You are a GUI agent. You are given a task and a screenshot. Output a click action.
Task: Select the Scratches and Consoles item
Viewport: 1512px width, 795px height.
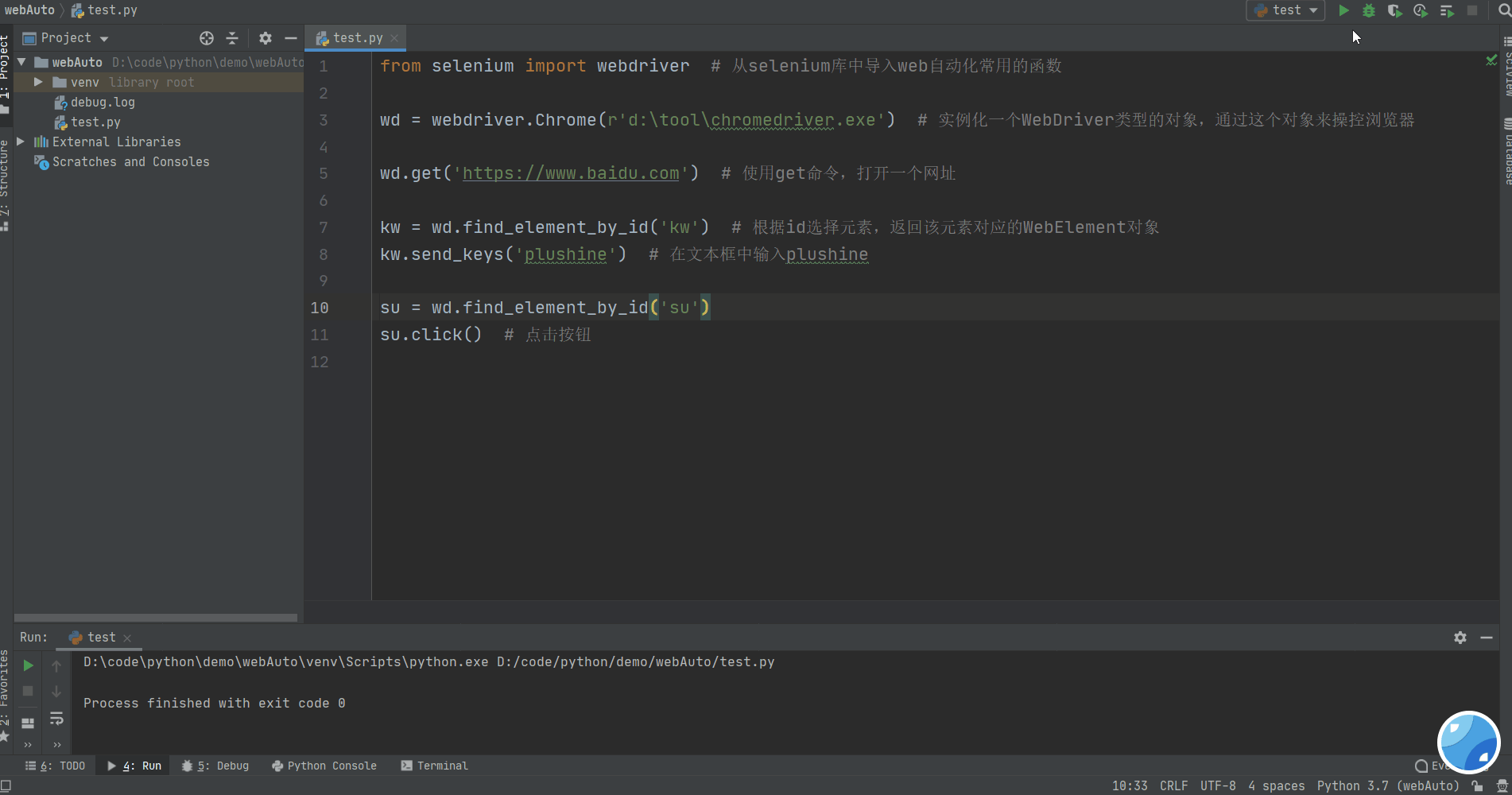[131, 161]
